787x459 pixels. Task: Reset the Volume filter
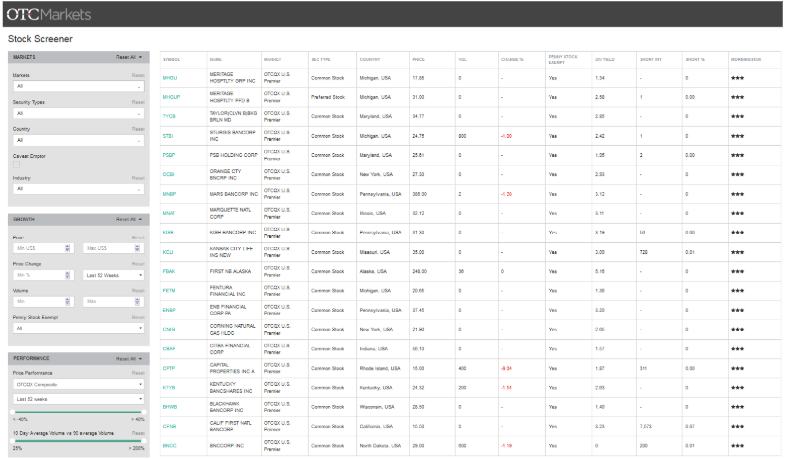coord(138,290)
